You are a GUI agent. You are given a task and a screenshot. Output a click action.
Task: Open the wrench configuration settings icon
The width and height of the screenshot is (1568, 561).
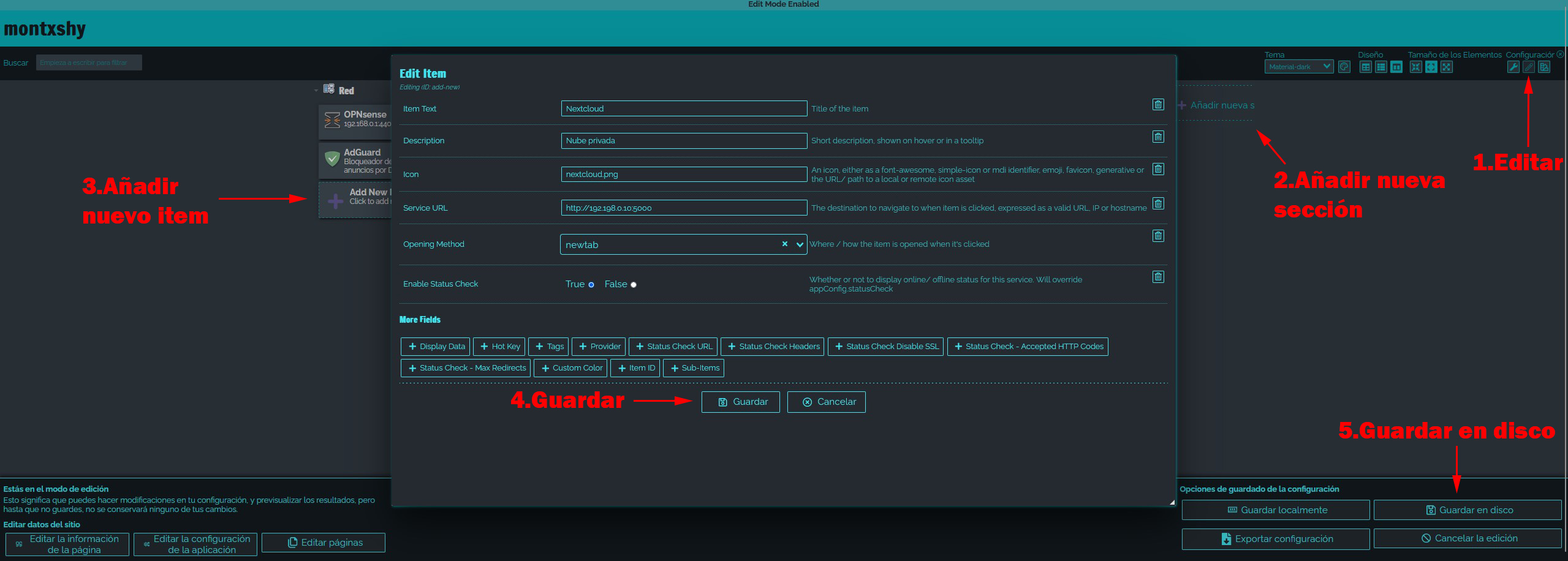pyautogui.click(x=1513, y=67)
